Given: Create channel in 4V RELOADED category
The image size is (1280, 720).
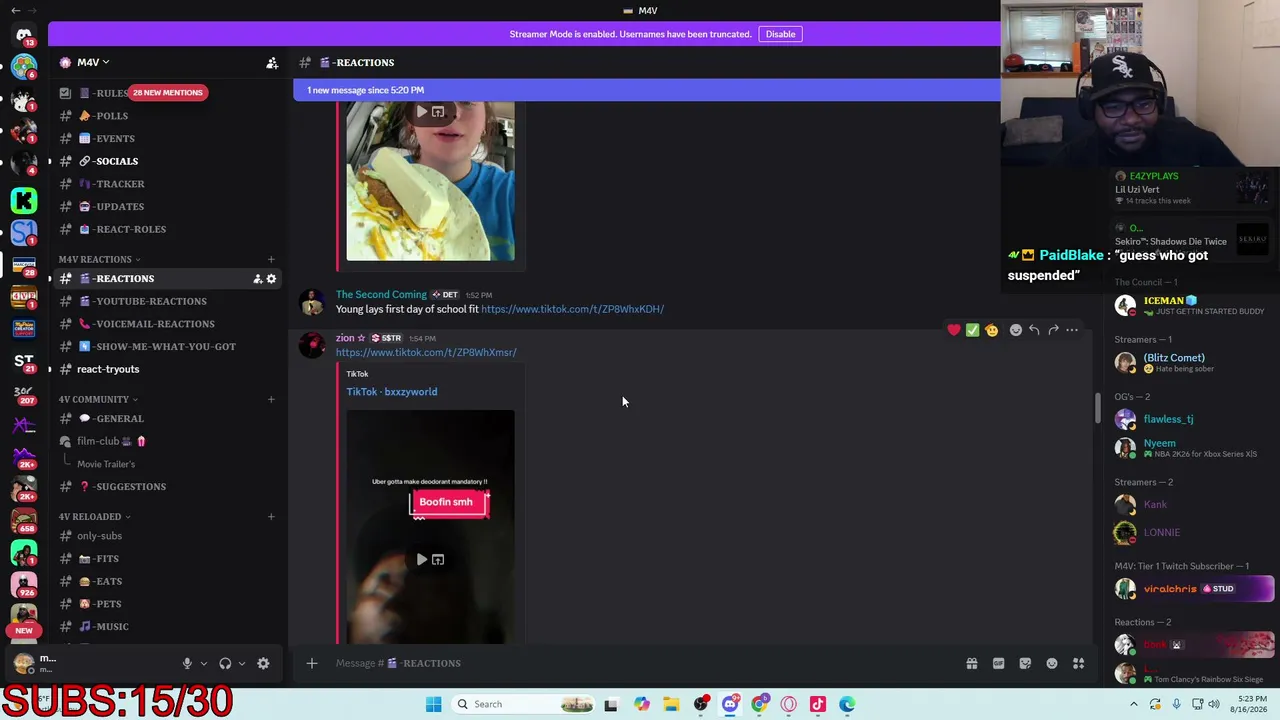Looking at the screenshot, I should (271, 517).
